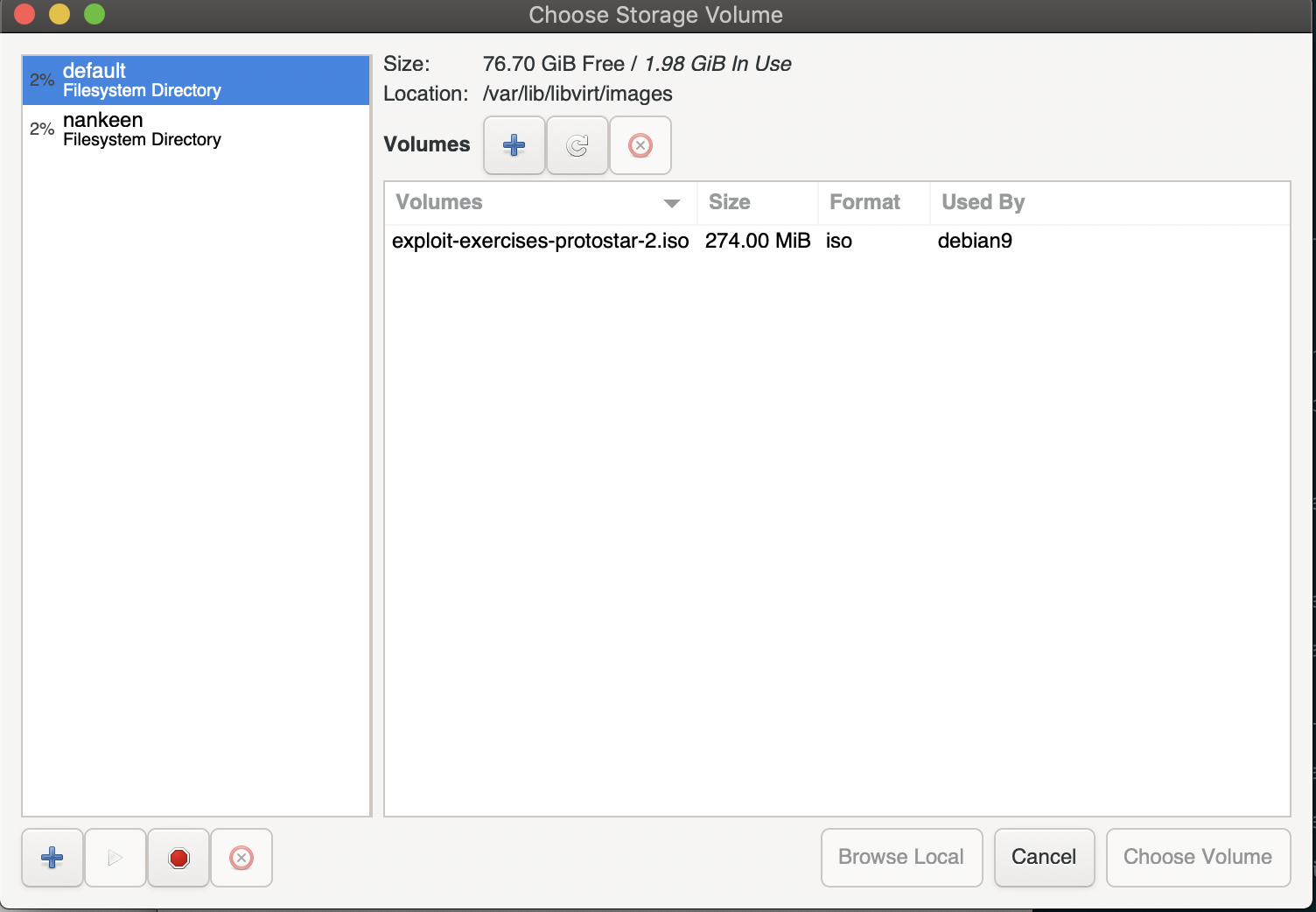1316x912 pixels.
Task: Maximize the window with green button
Action: tap(94, 14)
